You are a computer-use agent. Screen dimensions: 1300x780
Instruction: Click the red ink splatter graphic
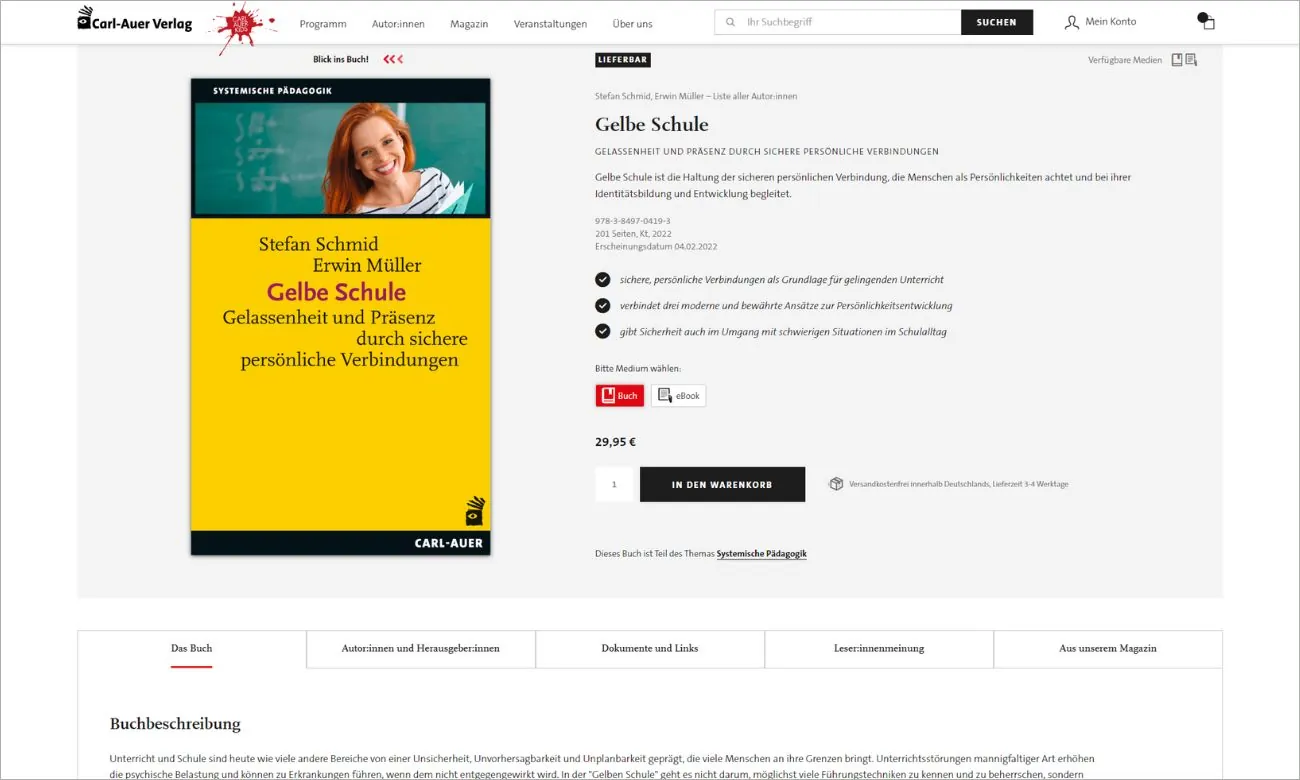tap(240, 22)
